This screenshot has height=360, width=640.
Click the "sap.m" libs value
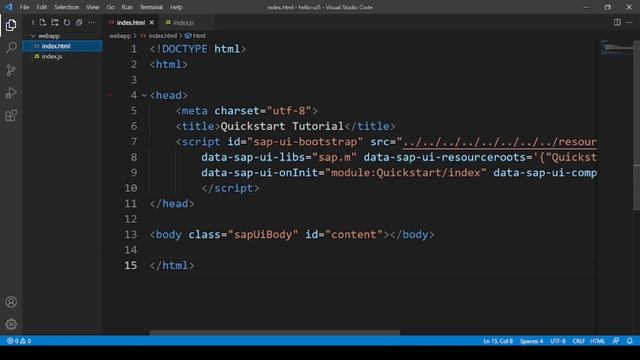pos(334,157)
